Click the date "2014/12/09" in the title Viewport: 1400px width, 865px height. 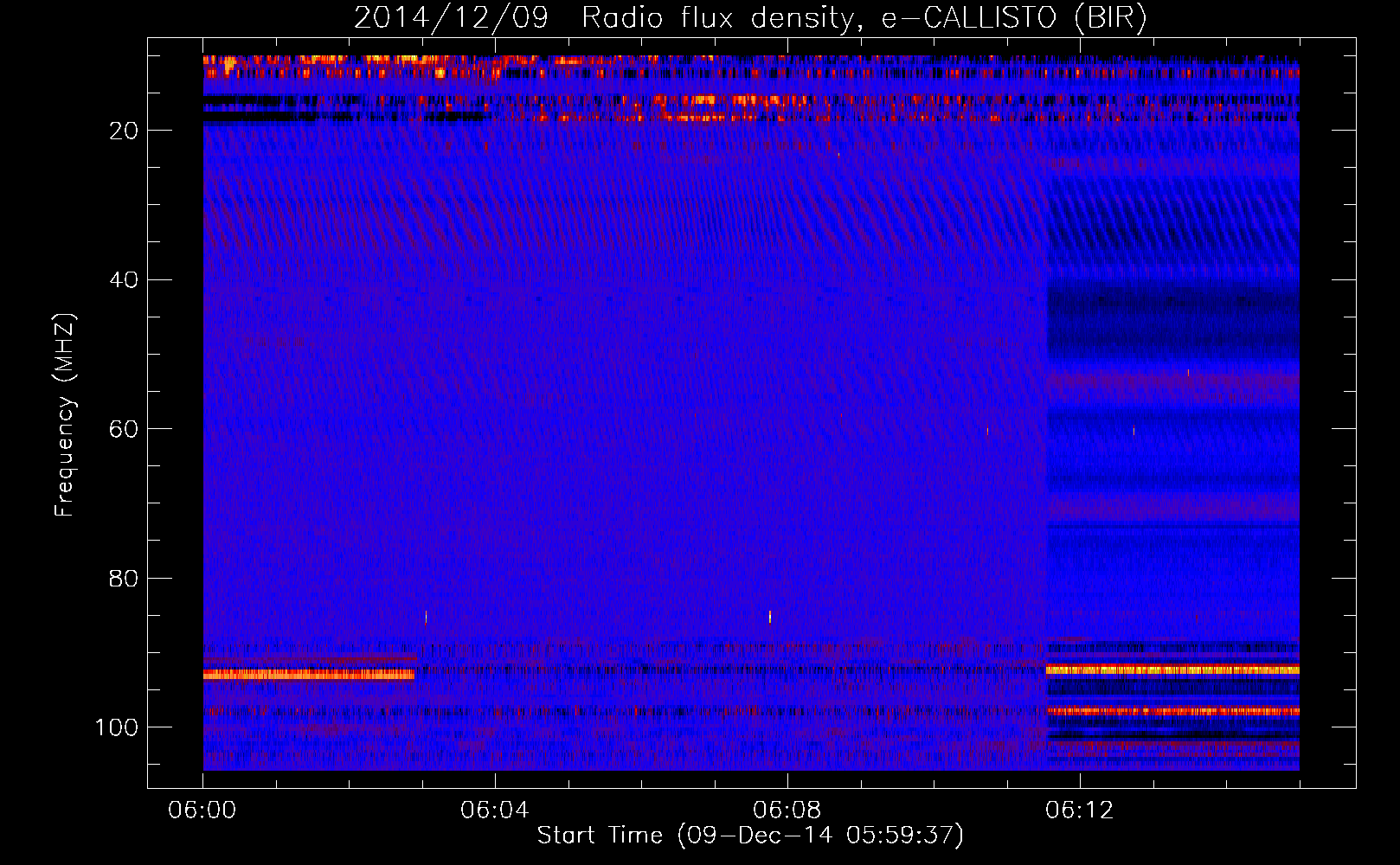click(x=451, y=18)
